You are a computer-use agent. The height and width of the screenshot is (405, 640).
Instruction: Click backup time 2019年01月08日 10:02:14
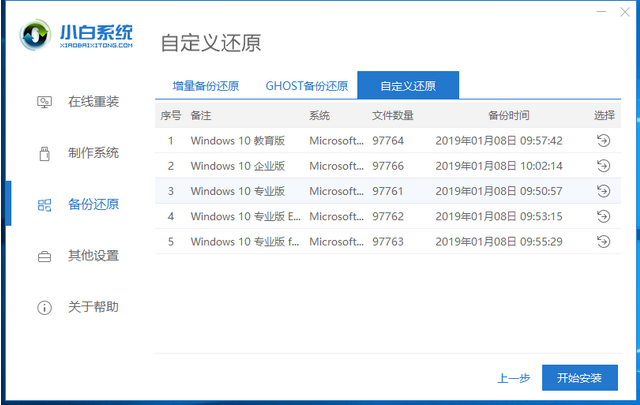499,166
